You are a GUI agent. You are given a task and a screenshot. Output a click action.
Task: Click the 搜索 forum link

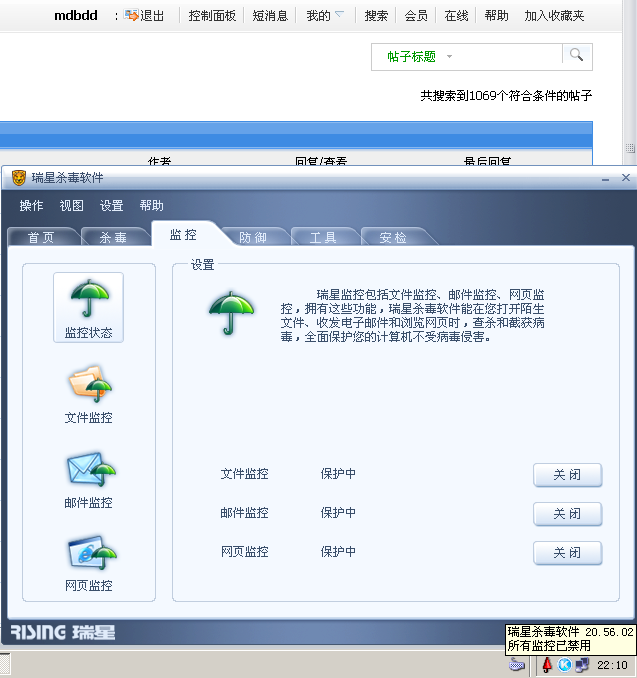[376, 16]
